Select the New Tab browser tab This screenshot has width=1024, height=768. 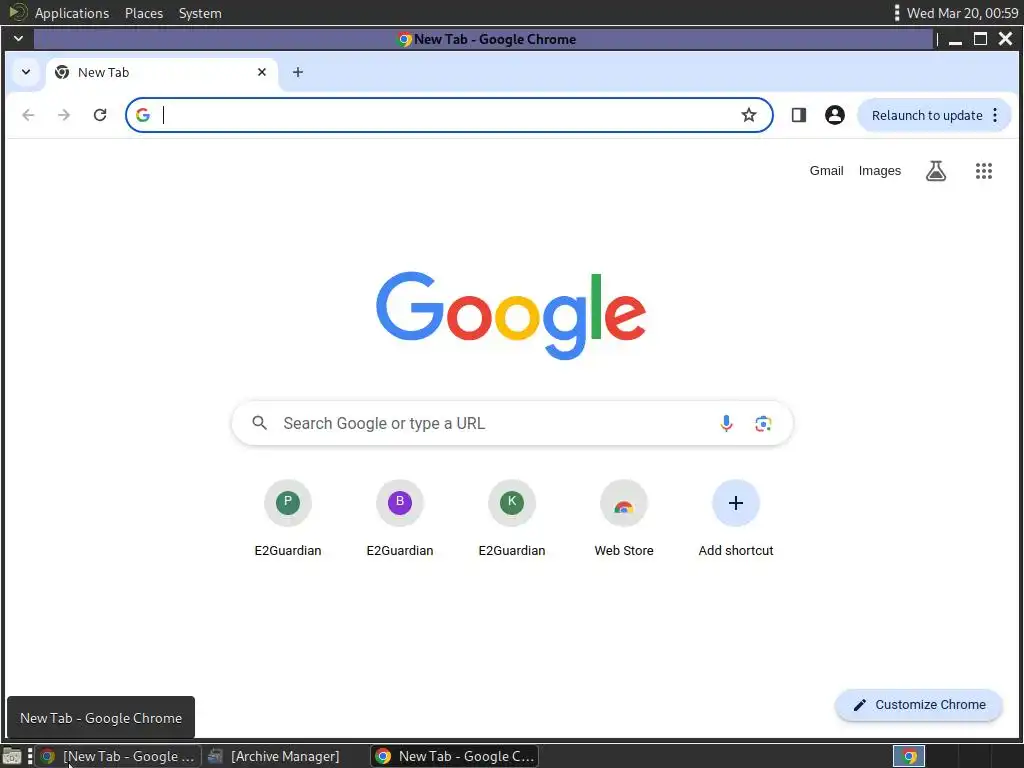161,72
